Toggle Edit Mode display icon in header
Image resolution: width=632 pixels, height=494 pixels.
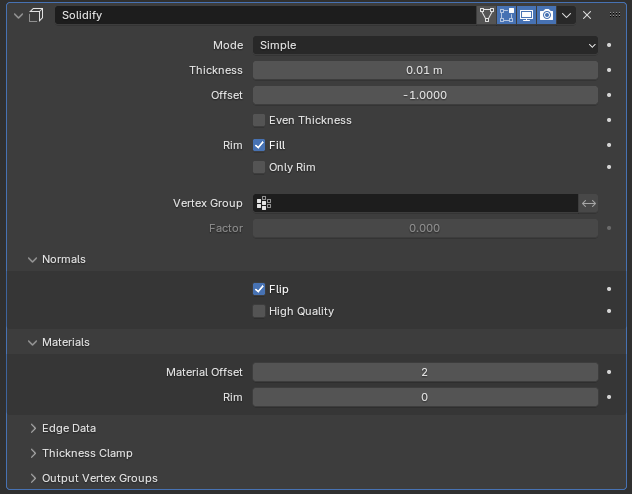tap(507, 15)
